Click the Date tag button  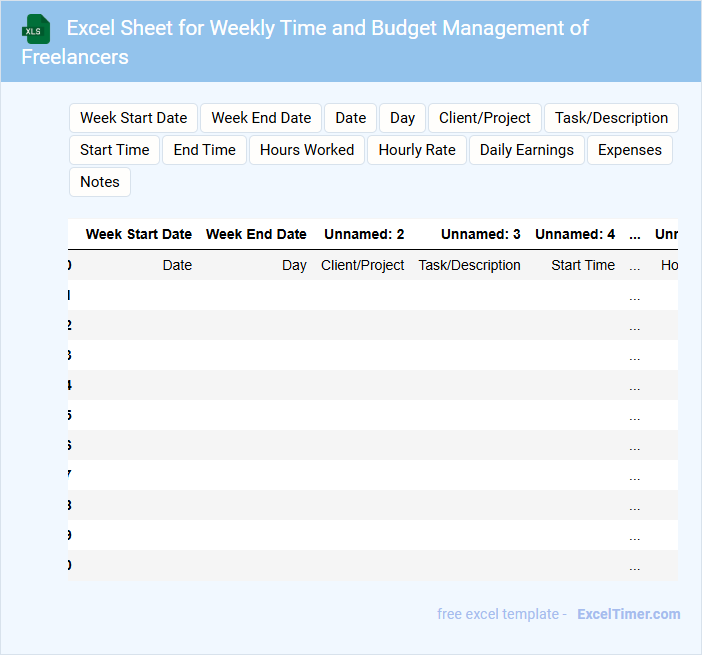point(350,118)
